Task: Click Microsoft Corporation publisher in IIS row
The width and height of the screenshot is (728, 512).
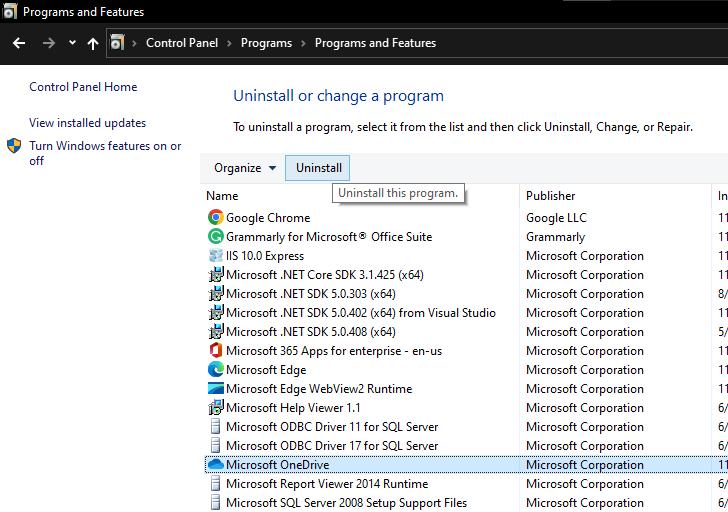Action: coord(585,256)
